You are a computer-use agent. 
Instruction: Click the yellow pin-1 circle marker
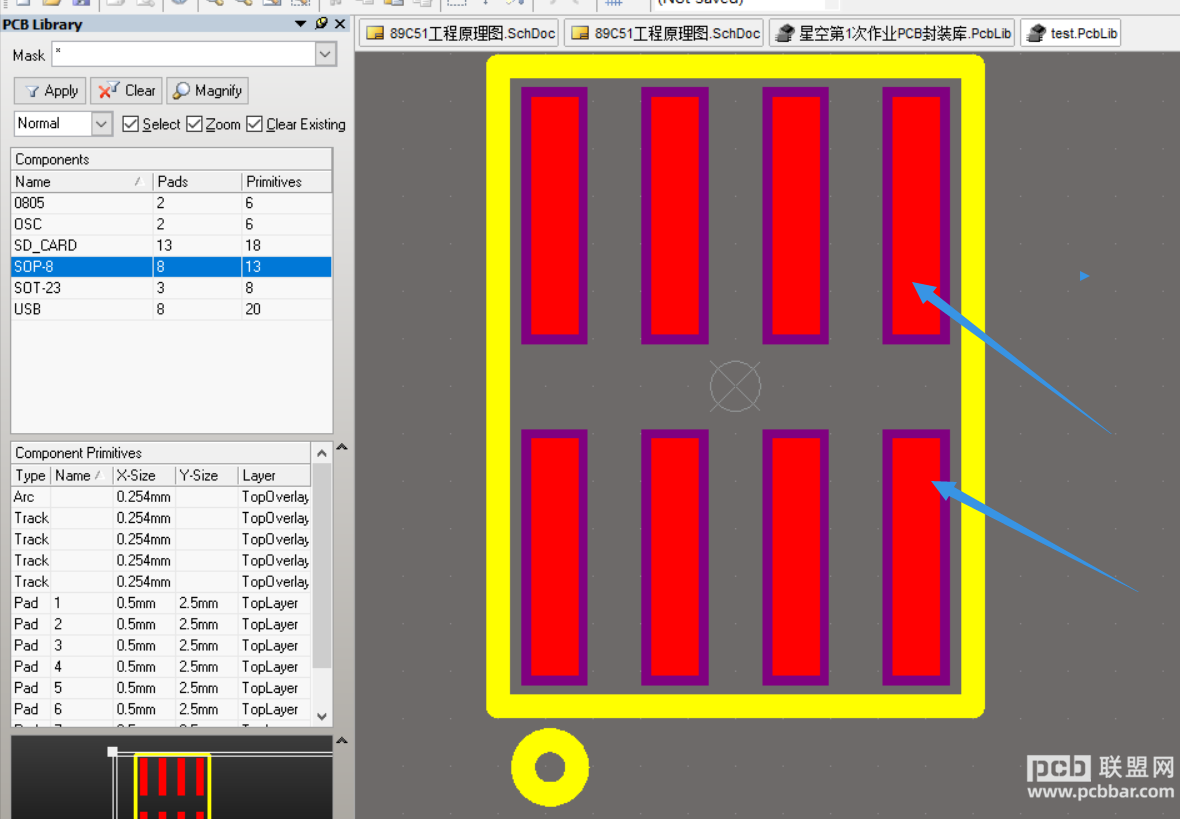click(549, 767)
